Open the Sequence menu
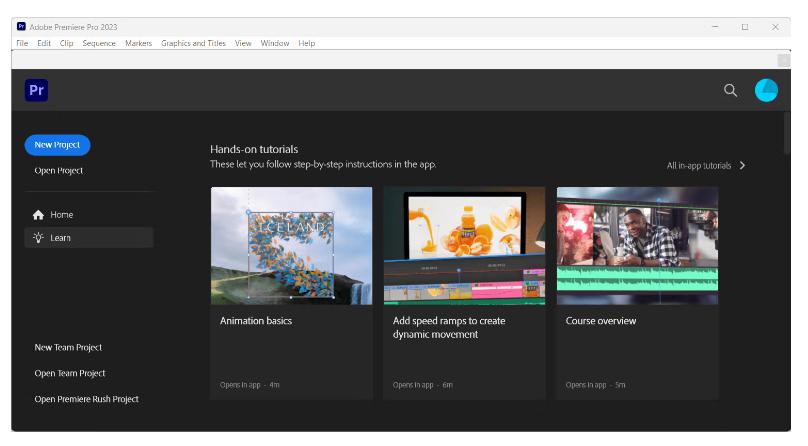The image size is (808, 446). [x=99, y=43]
